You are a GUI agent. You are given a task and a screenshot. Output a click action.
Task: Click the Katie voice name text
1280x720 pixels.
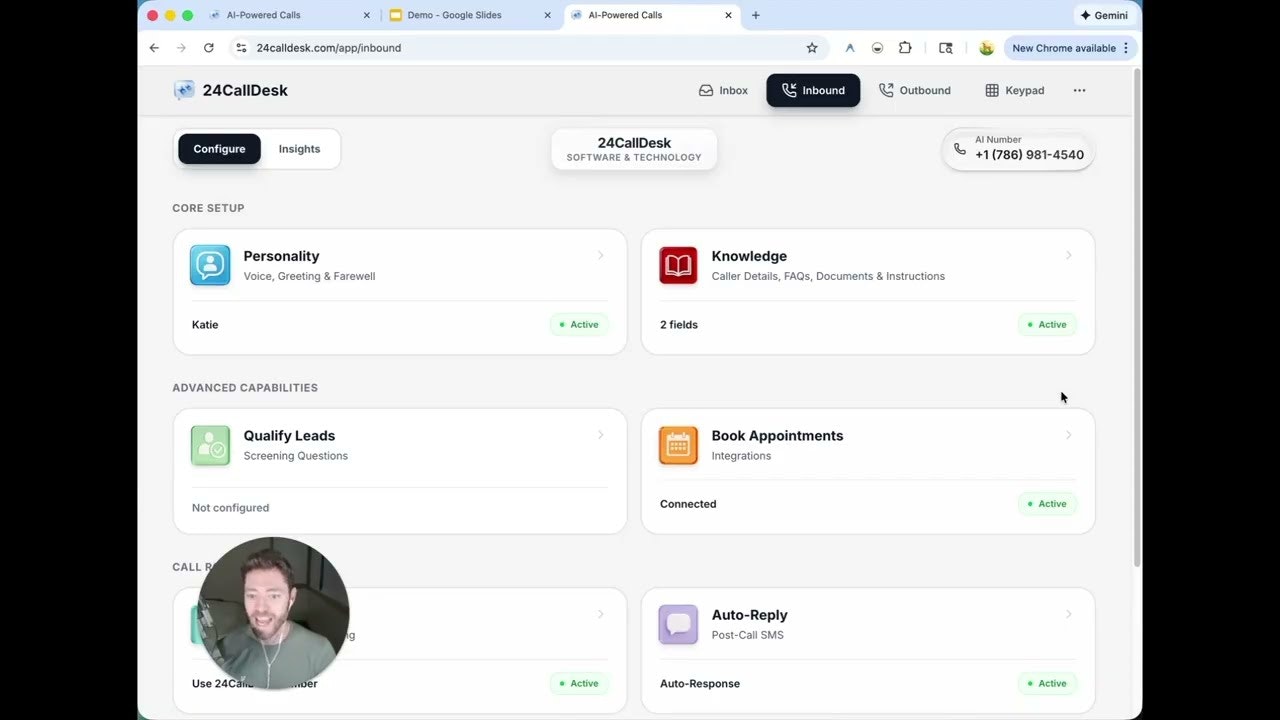pyautogui.click(x=205, y=324)
